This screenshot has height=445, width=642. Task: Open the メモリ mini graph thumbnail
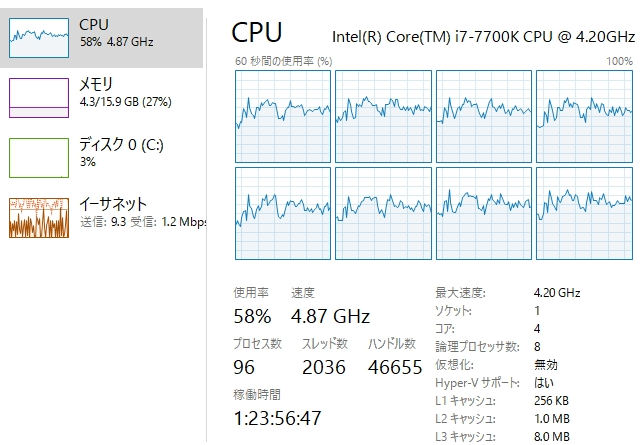[39, 98]
